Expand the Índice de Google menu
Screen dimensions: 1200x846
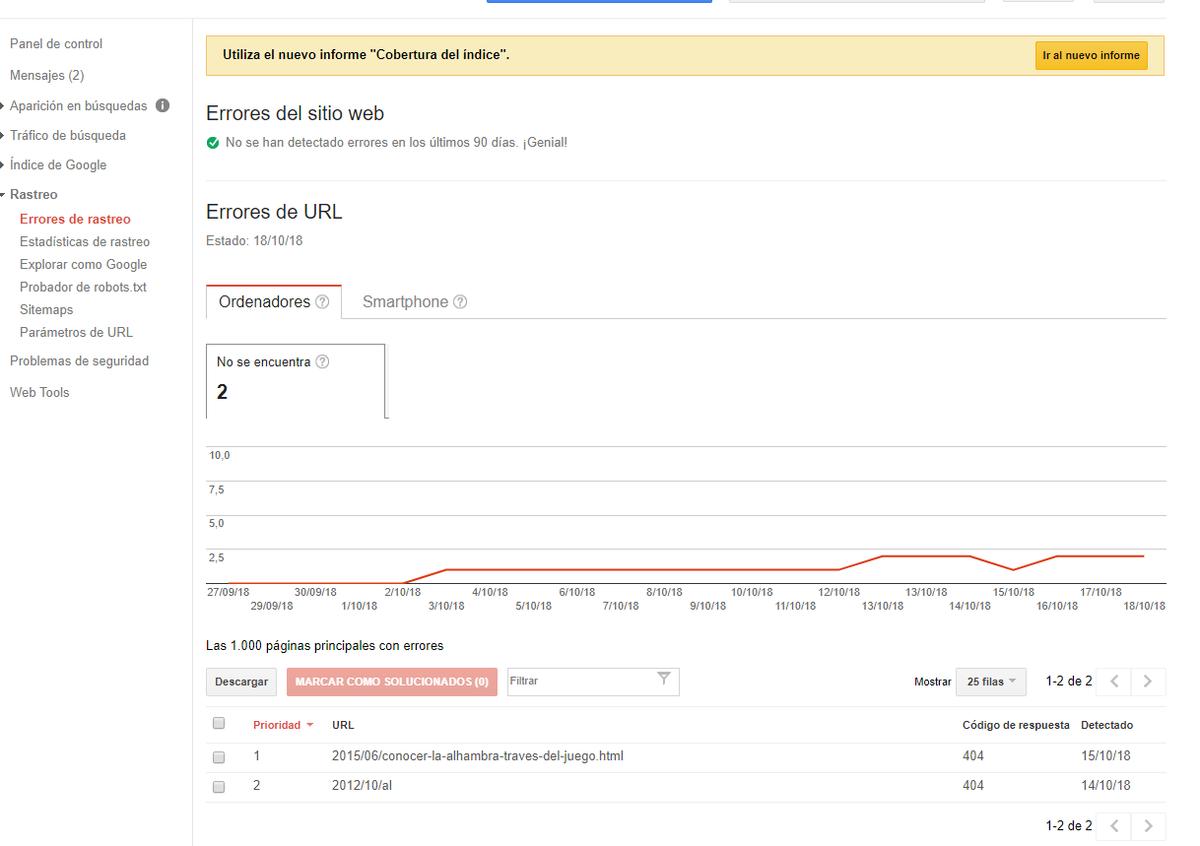(x=57, y=165)
